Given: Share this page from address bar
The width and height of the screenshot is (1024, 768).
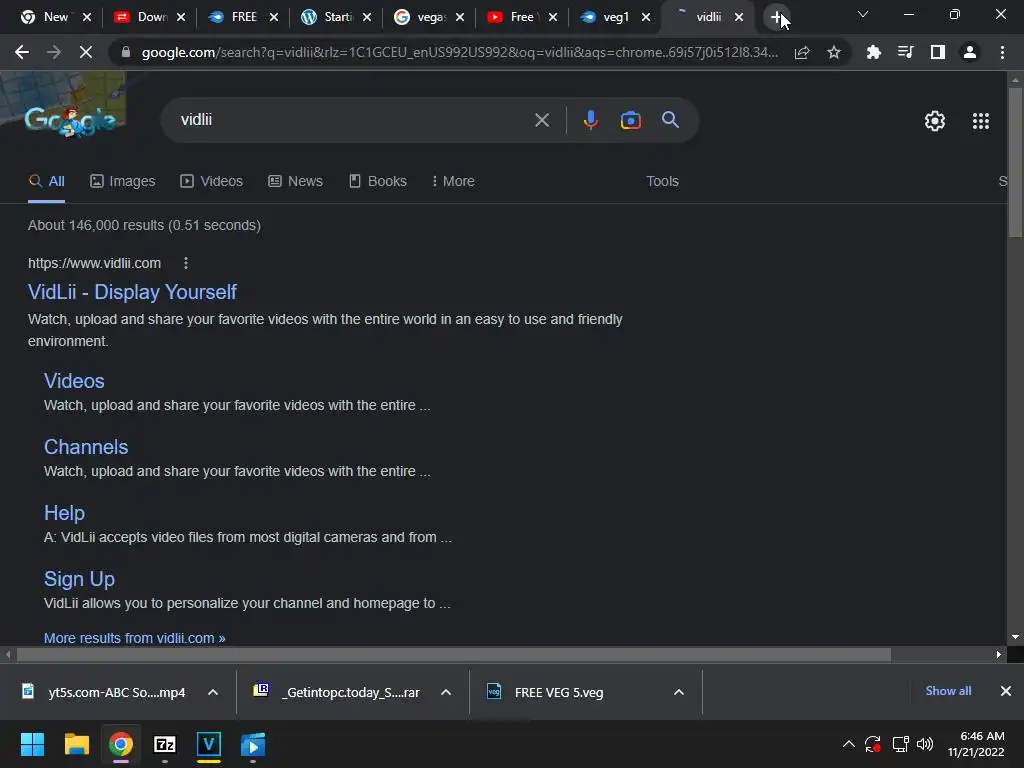Looking at the screenshot, I should pos(802,52).
